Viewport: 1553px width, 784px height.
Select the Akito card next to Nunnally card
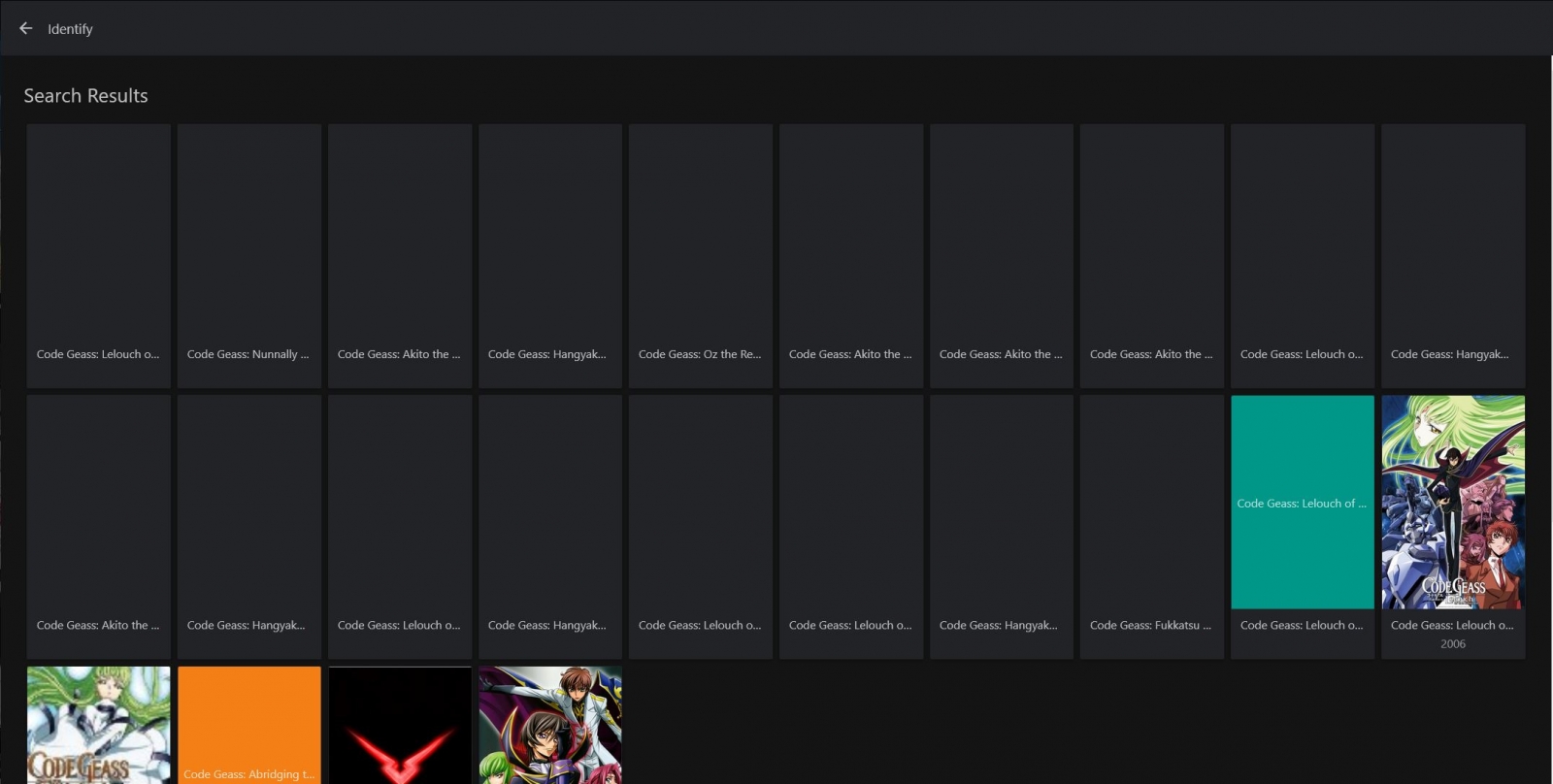click(x=400, y=256)
